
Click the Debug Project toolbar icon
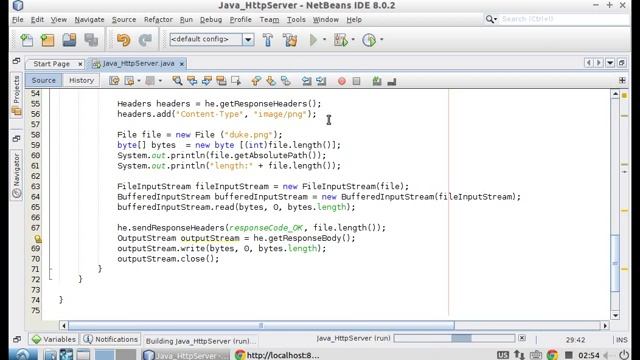[340, 40]
